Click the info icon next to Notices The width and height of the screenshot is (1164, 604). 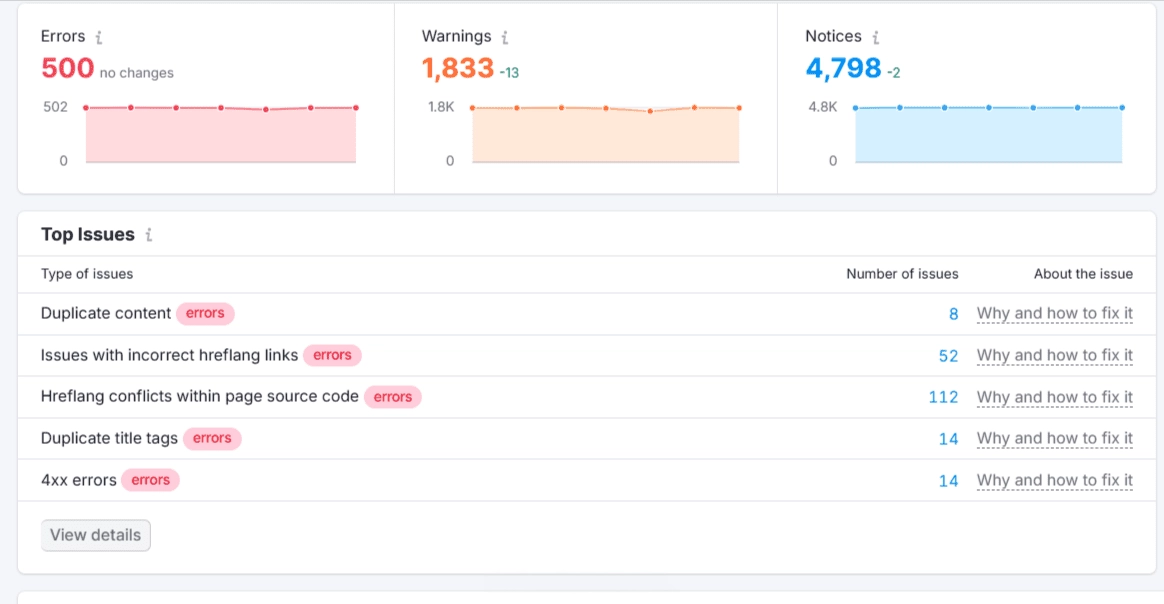(x=875, y=37)
